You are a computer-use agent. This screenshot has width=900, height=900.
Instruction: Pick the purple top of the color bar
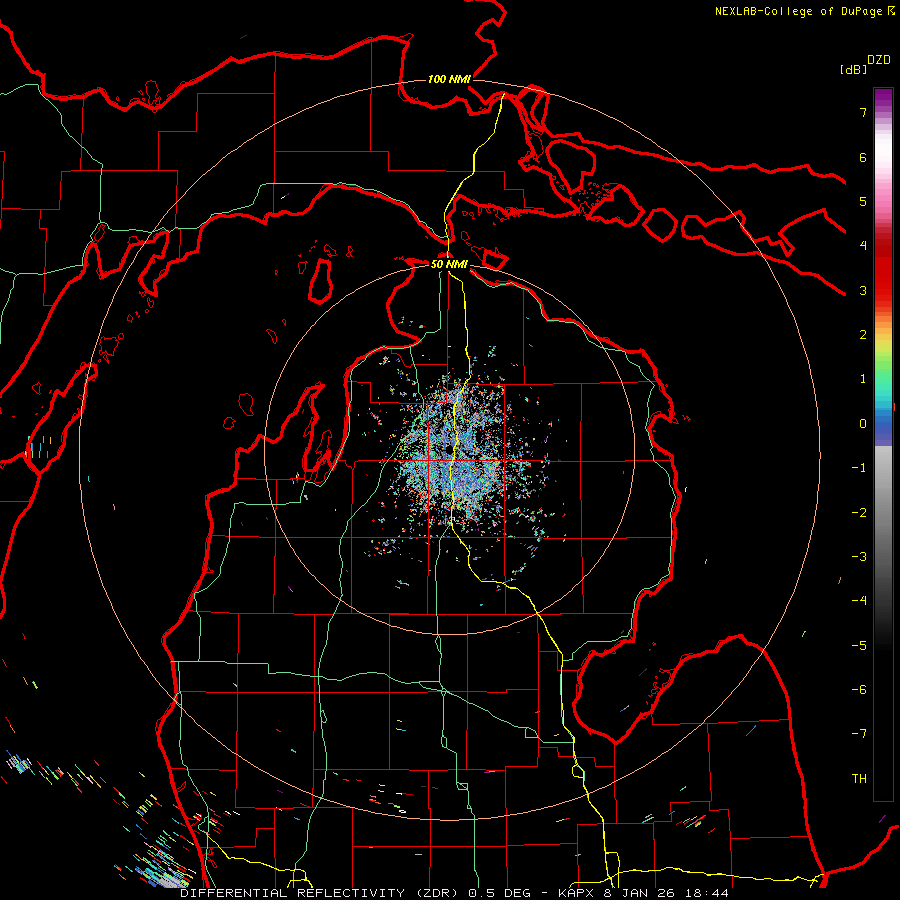coord(883,96)
